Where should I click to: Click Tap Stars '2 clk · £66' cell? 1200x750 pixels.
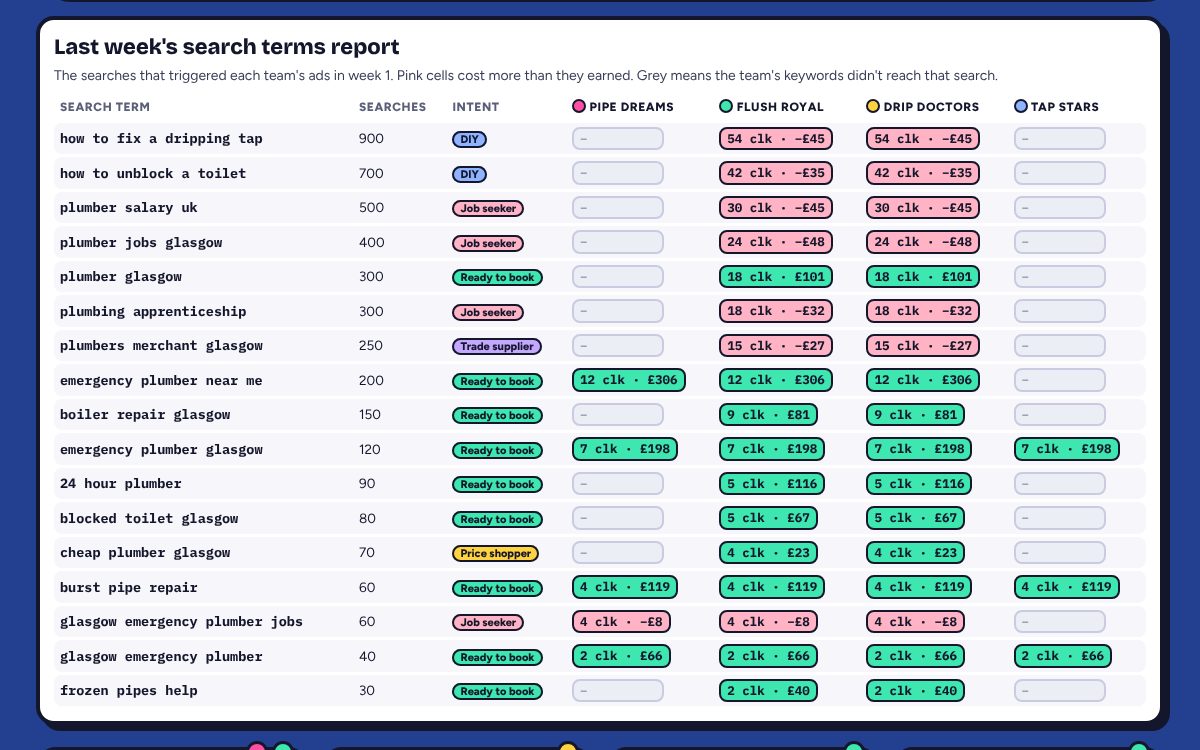coord(1062,656)
